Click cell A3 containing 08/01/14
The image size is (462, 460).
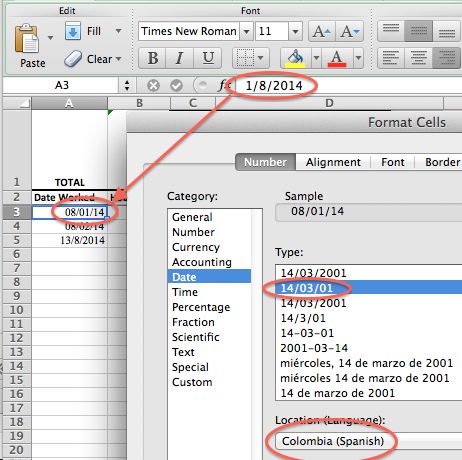pos(70,212)
